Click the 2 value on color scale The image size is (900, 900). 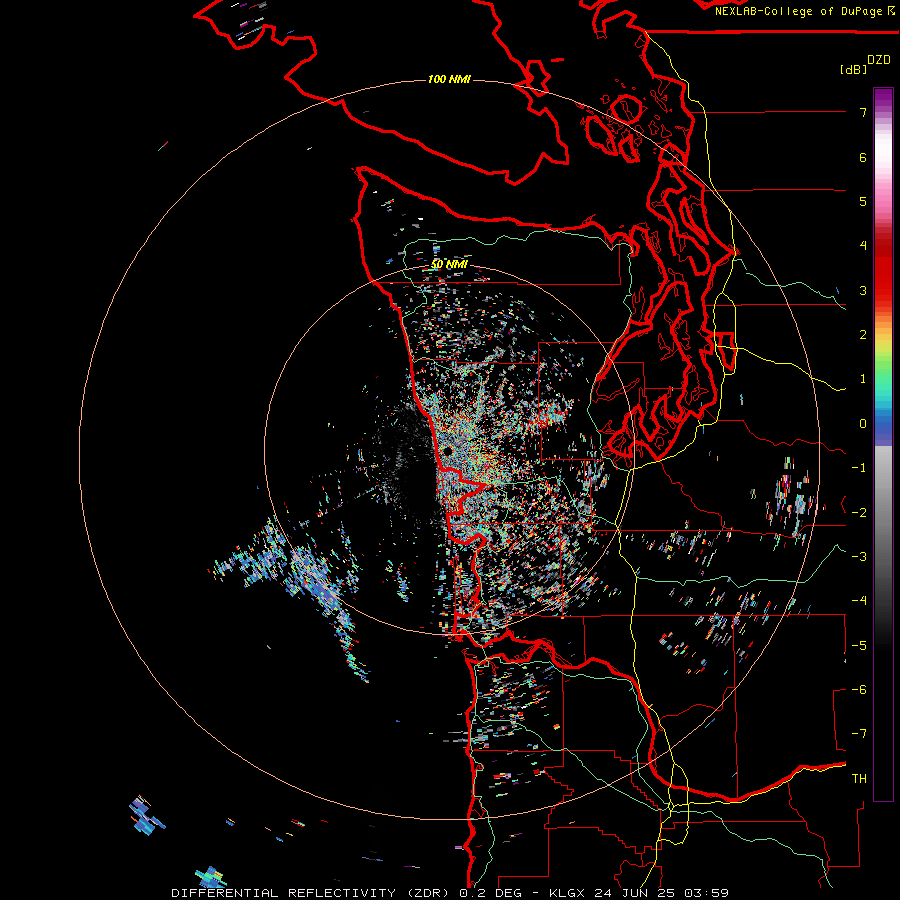point(863,335)
